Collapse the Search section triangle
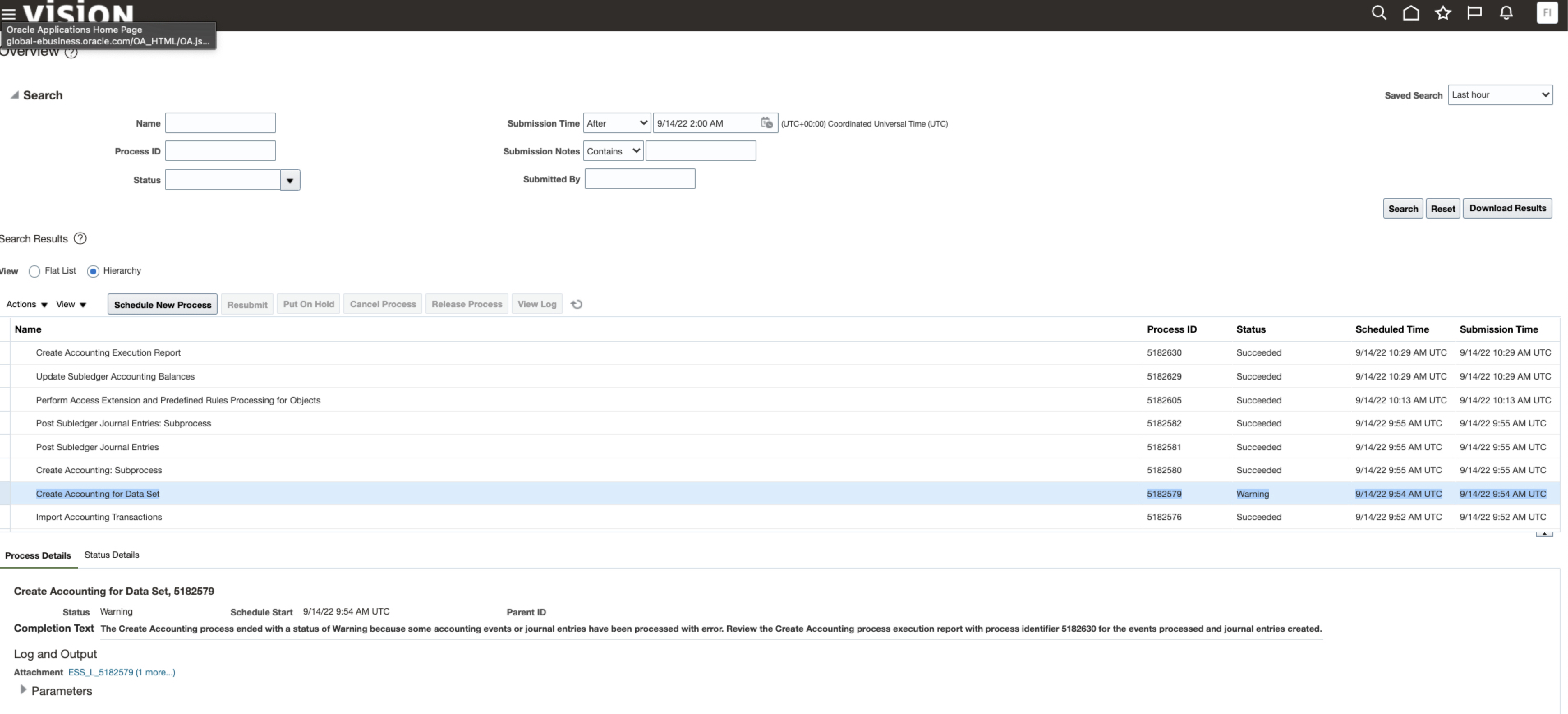This screenshot has height=714, width=1568. [x=15, y=95]
